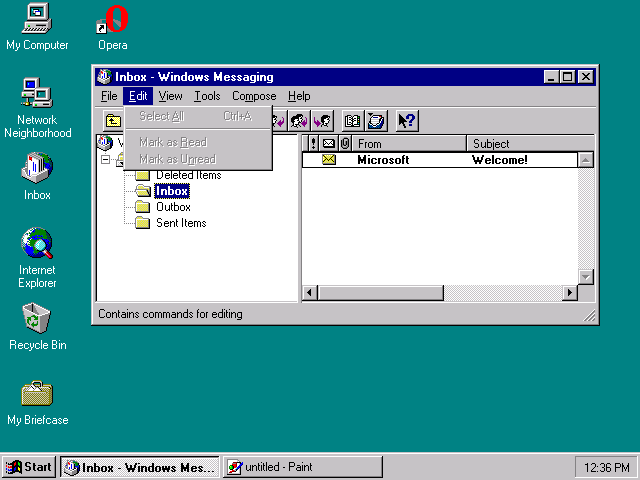Close the open Edit menu

tap(138, 96)
